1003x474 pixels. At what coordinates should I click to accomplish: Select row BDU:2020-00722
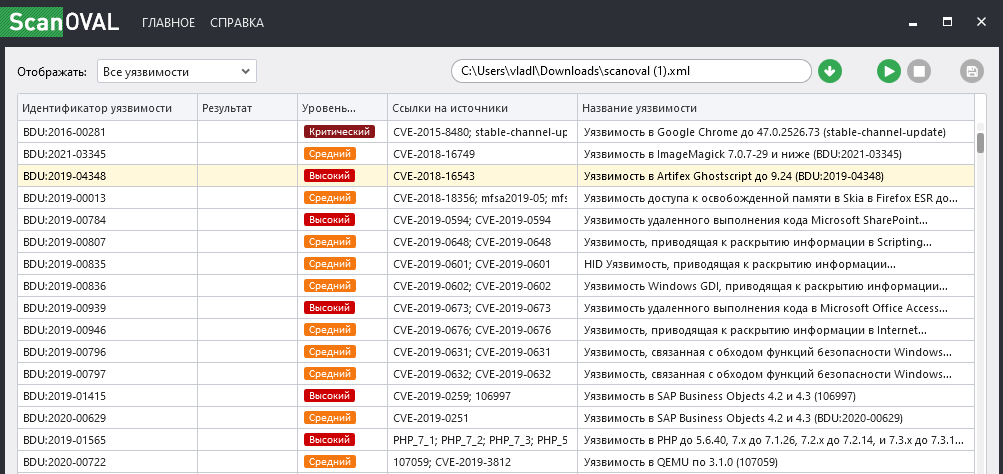click(496, 462)
